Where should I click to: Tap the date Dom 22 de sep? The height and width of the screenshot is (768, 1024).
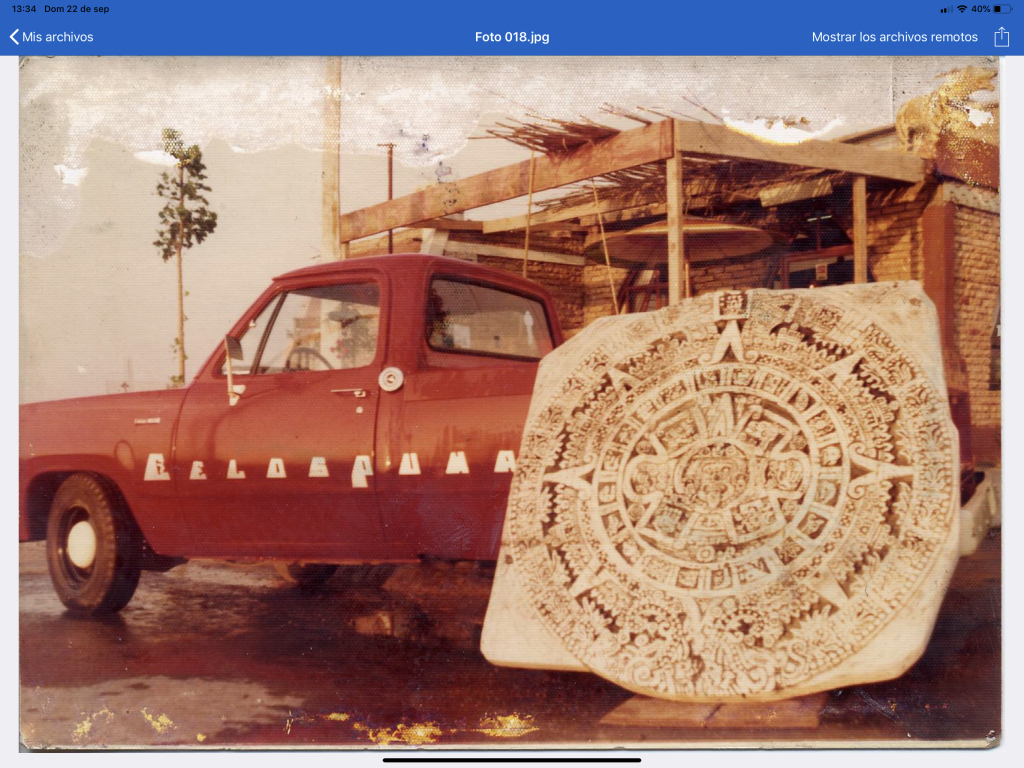pyautogui.click(x=77, y=9)
